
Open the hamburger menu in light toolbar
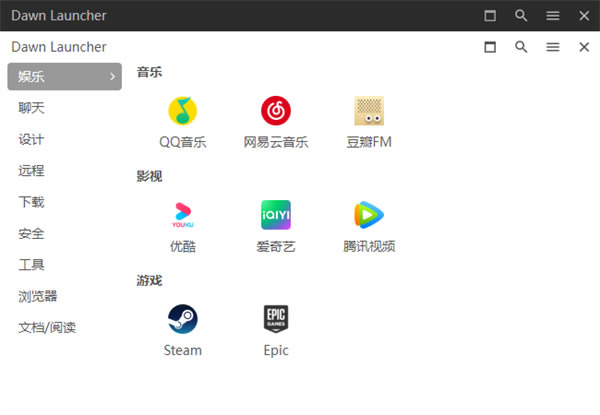553,47
